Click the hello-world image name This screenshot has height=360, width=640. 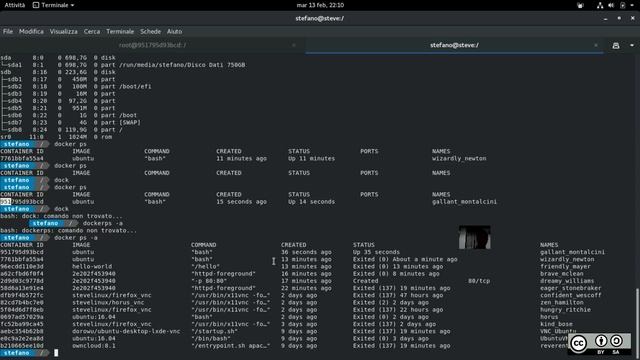(92, 267)
